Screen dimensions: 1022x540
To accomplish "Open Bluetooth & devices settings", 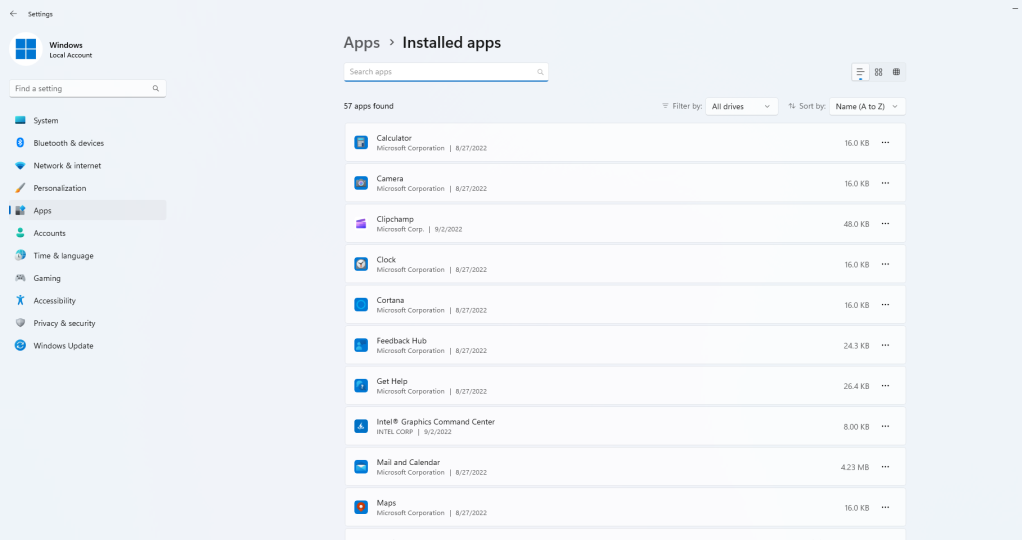I will pos(68,143).
